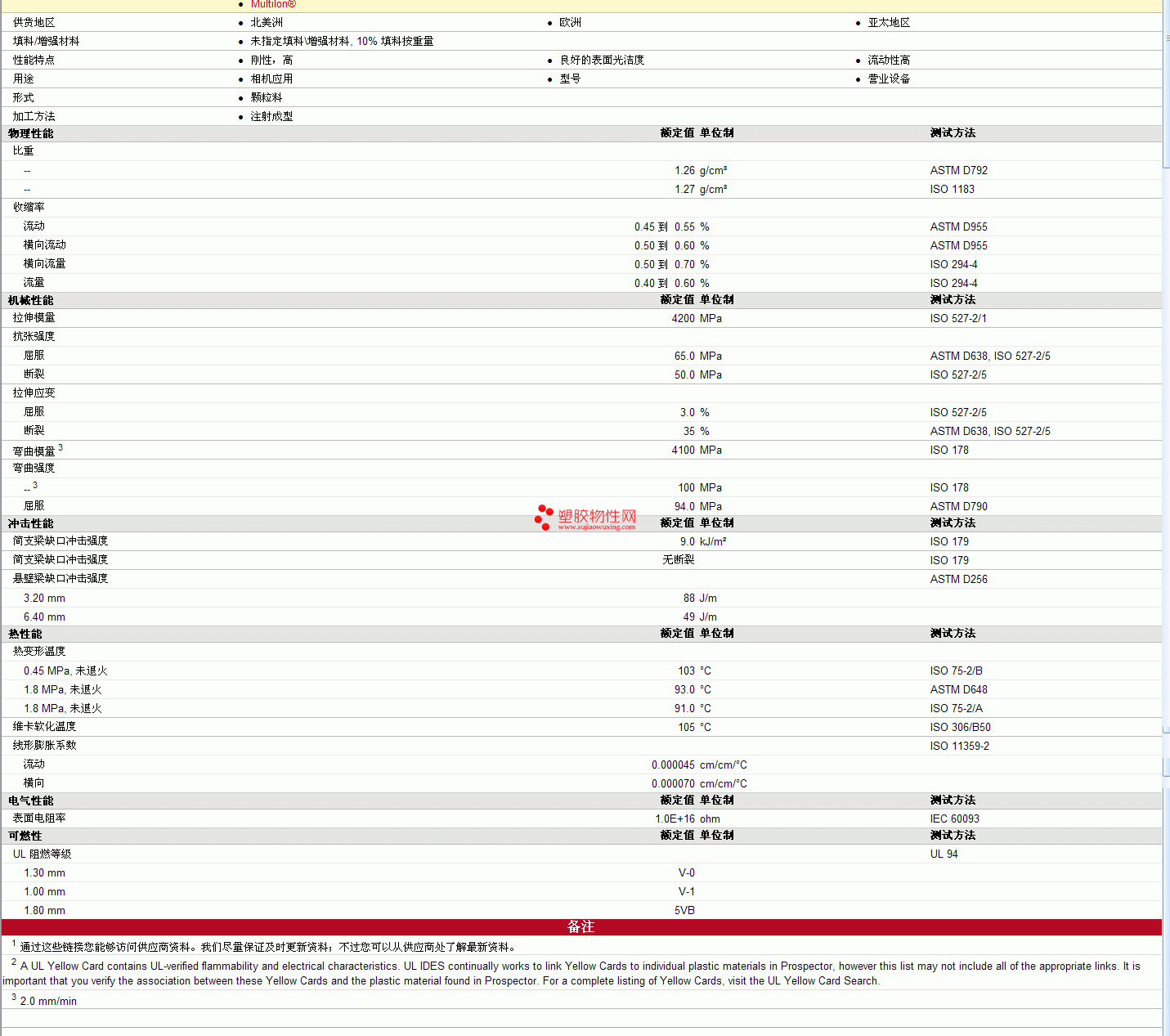Select the 北美洲 supply region entry
Image resolution: width=1170 pixels, height=1036 pixels.
coord(267,23)
